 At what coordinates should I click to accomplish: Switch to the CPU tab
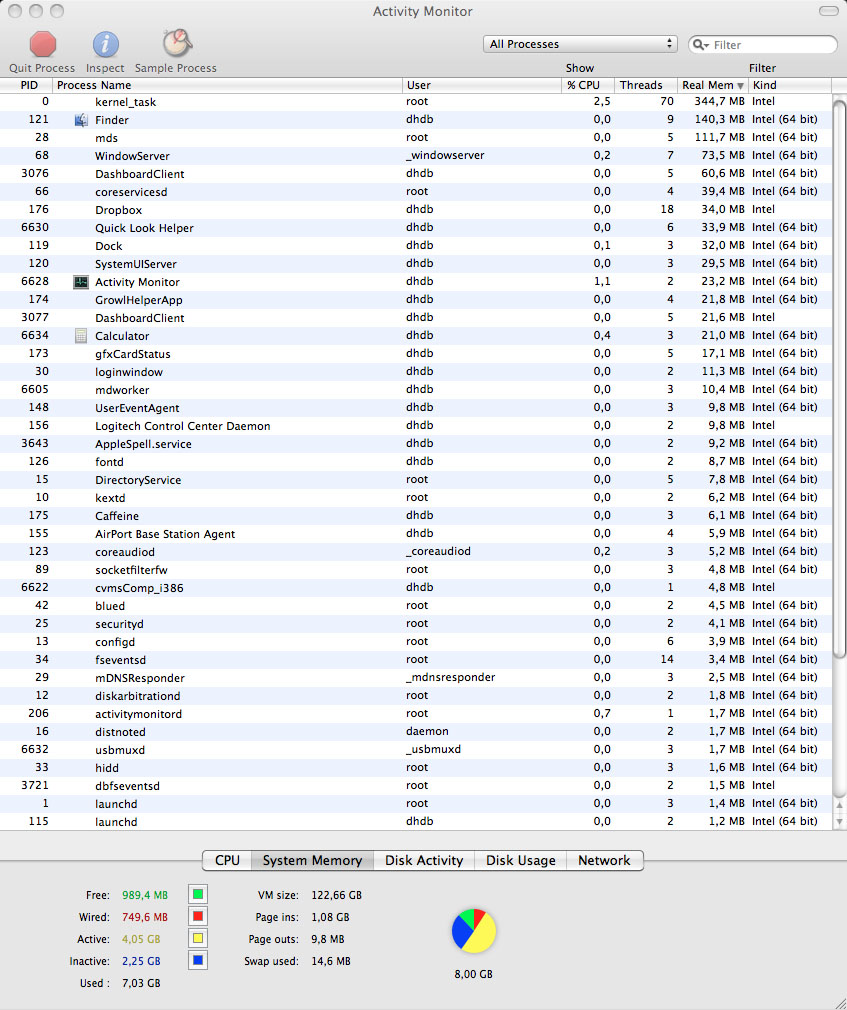(227, 861)
